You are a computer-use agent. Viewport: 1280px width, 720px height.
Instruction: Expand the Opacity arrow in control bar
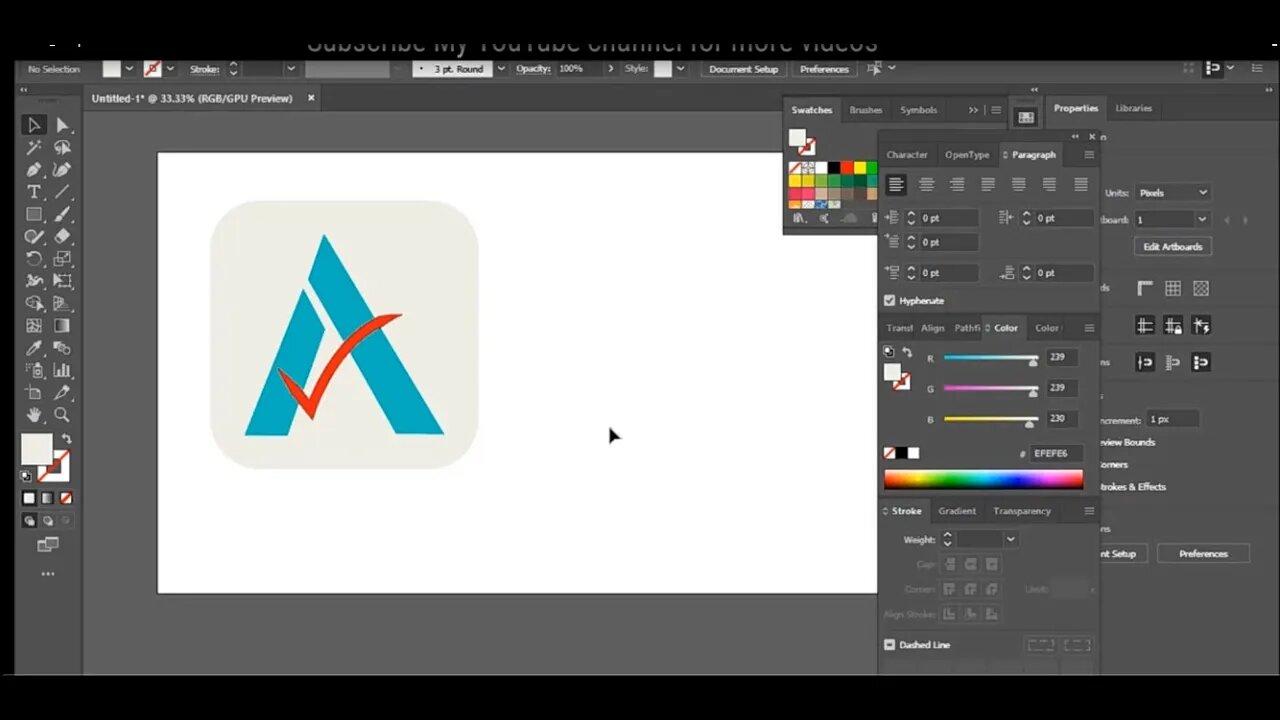coord(610,69)
